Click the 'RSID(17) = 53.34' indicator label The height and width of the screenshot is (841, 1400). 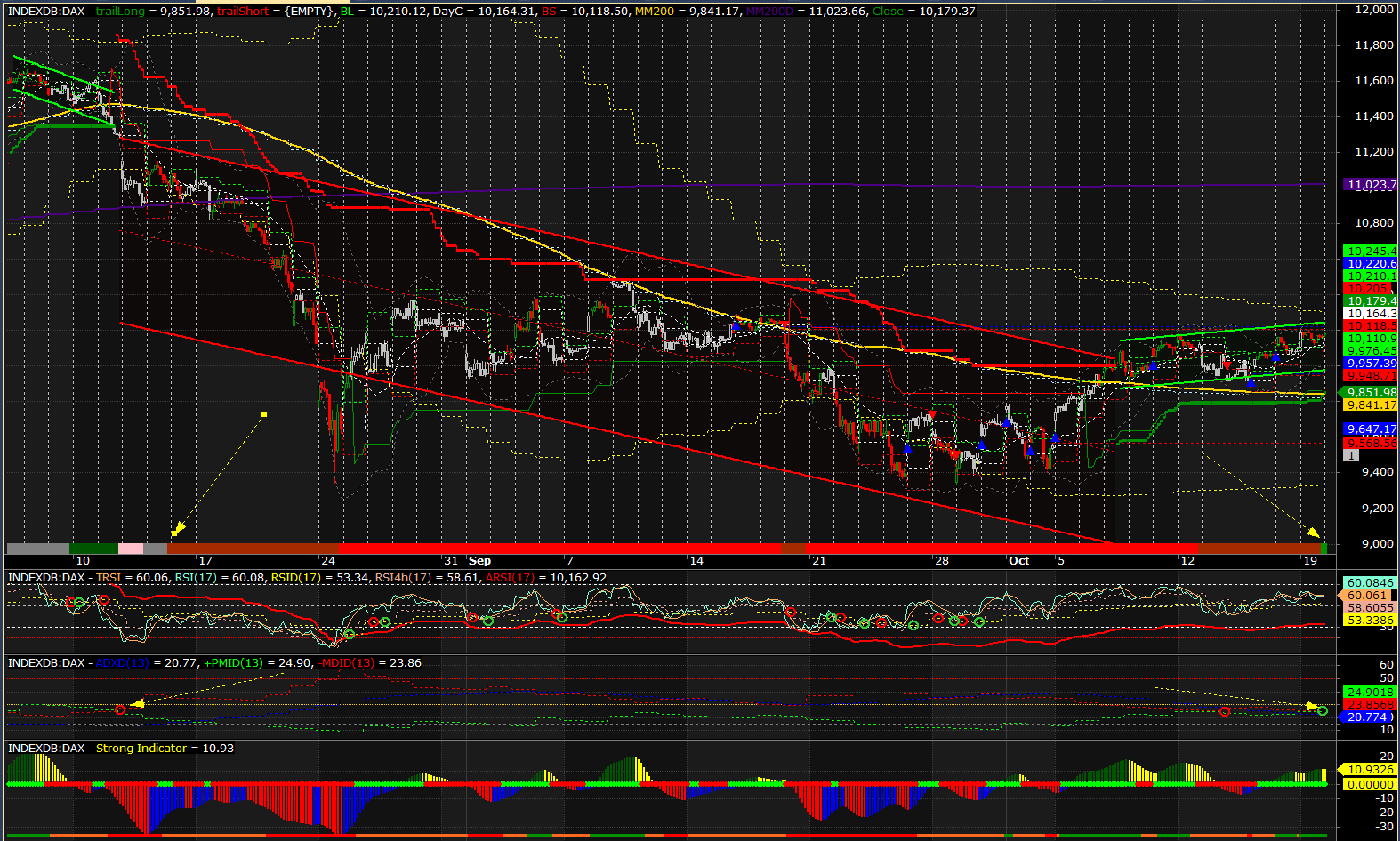pyautogui.click(x=319, y=578)
